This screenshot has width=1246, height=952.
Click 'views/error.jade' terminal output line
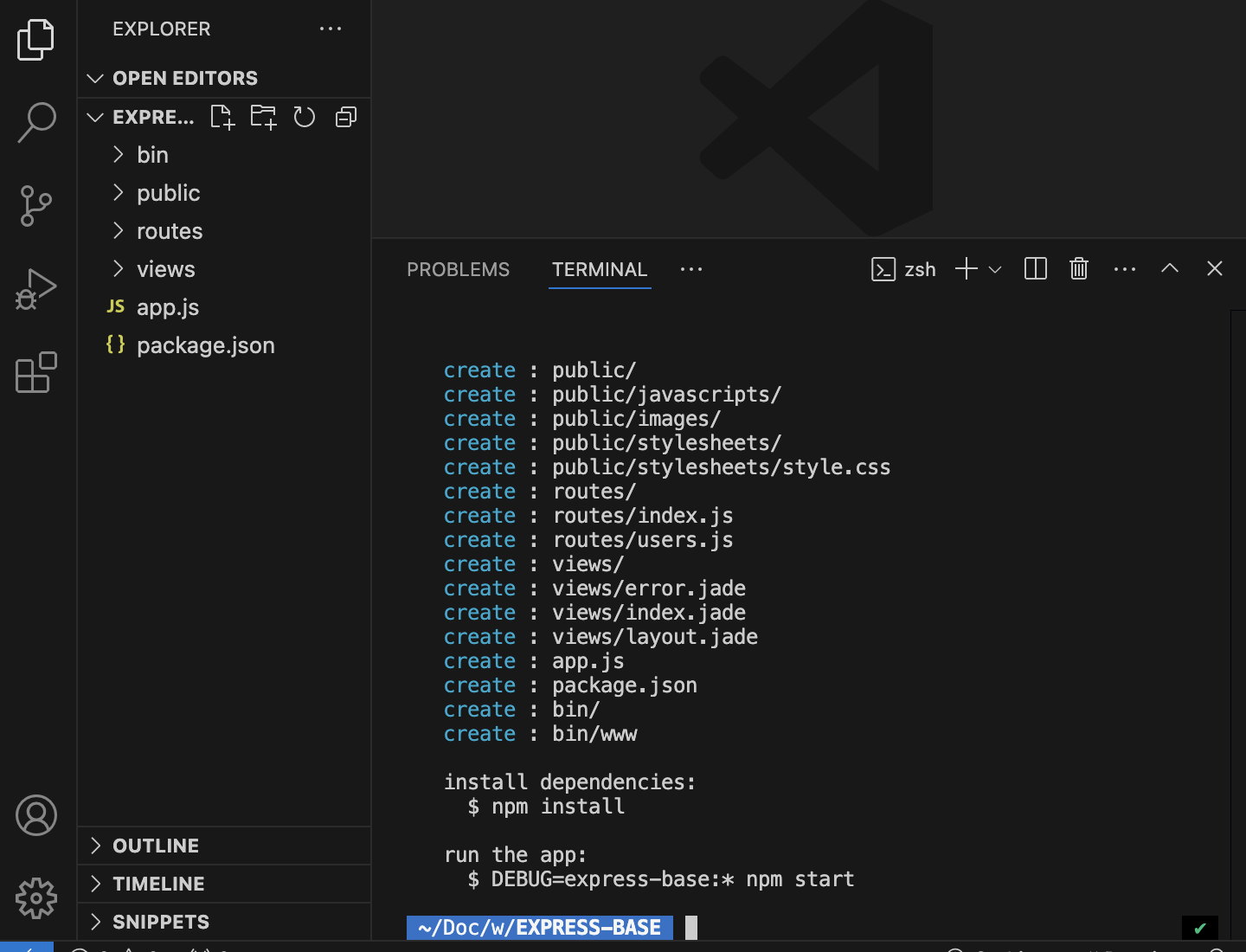point(649,589)
